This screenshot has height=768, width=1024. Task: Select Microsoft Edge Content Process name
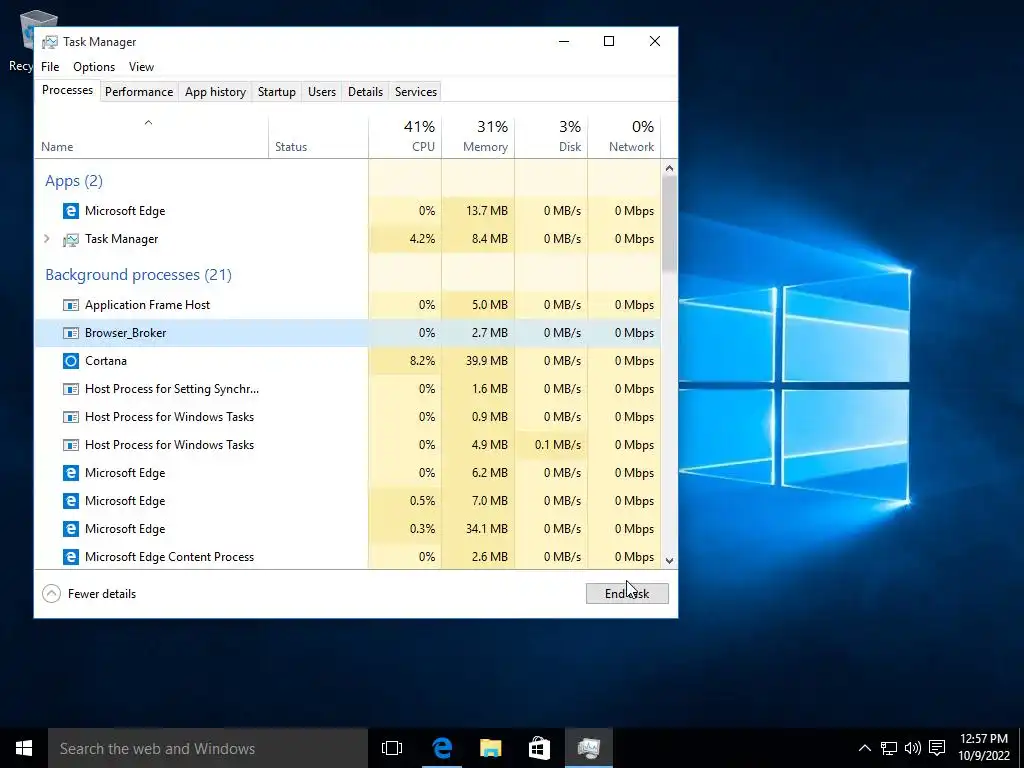169,557
